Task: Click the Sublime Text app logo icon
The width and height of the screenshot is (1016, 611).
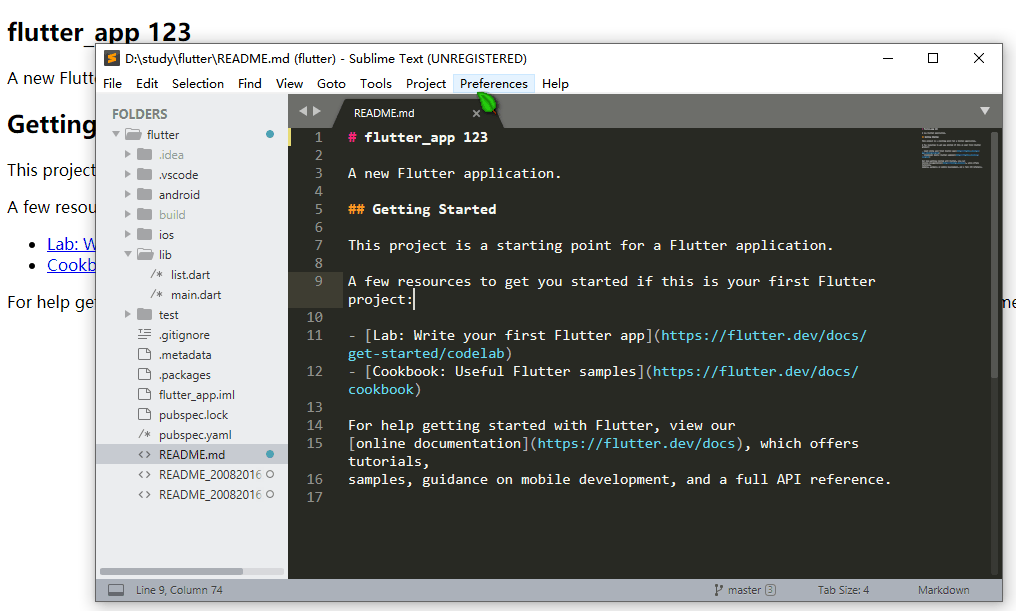Action: click(112, 58)
